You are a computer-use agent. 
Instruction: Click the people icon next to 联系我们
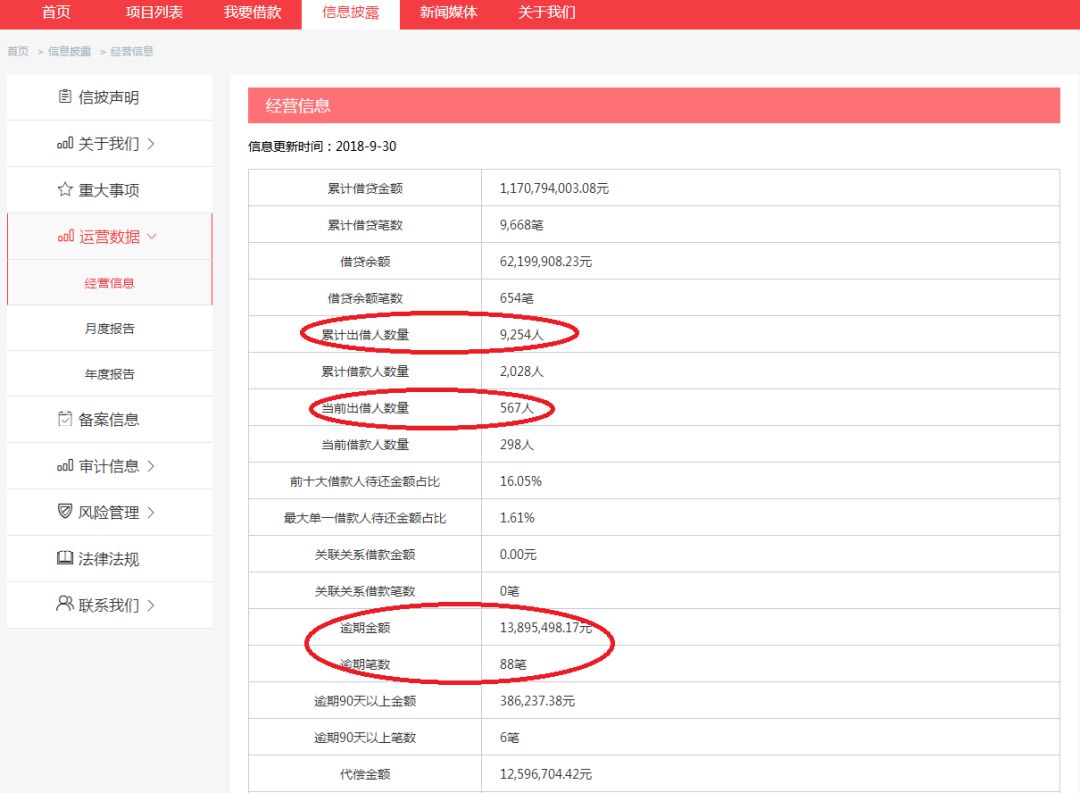[64, 605]
